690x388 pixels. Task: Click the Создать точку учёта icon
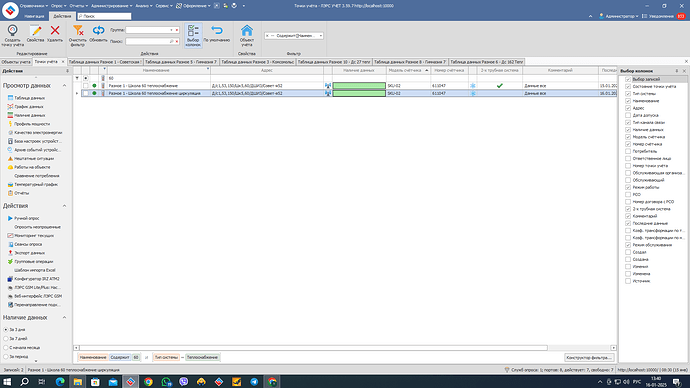[12, 35]
